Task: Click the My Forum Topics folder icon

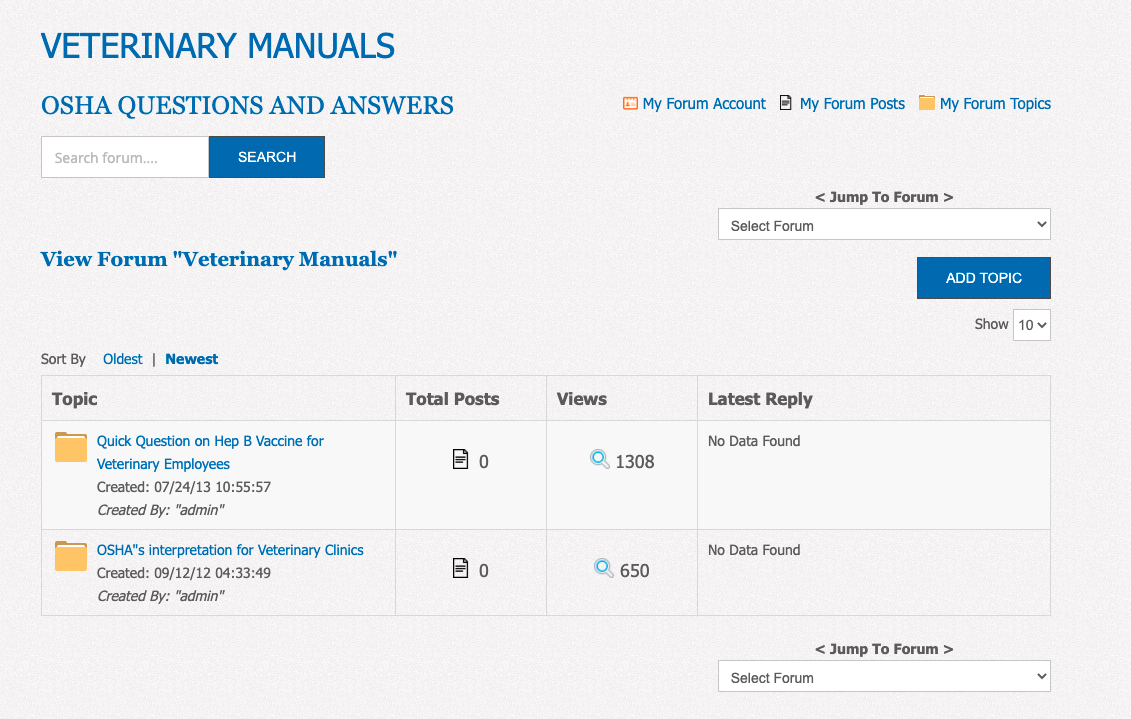Action: [x=926, y=103]
